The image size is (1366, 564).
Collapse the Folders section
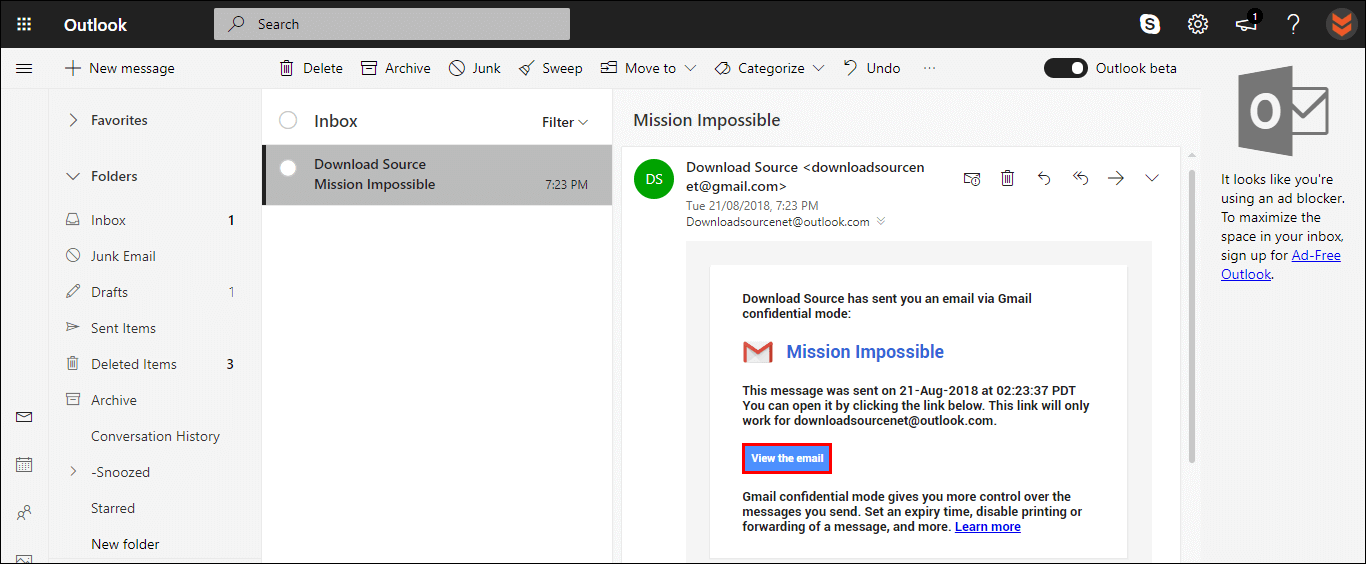72,176
